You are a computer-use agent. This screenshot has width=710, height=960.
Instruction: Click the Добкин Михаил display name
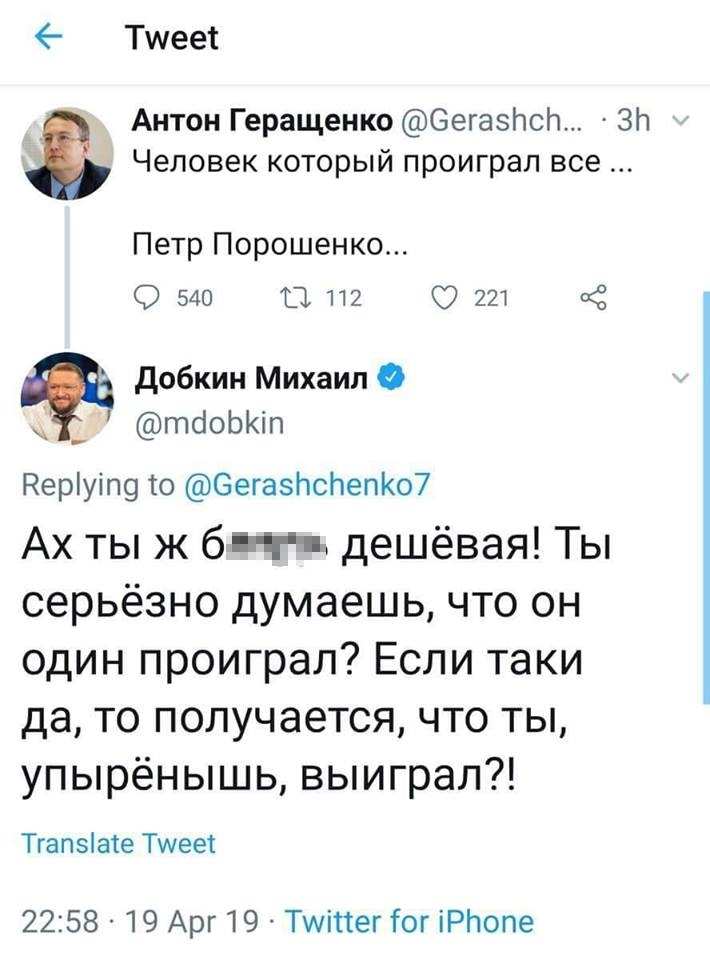pyautogui.click(x=253, y=380)
